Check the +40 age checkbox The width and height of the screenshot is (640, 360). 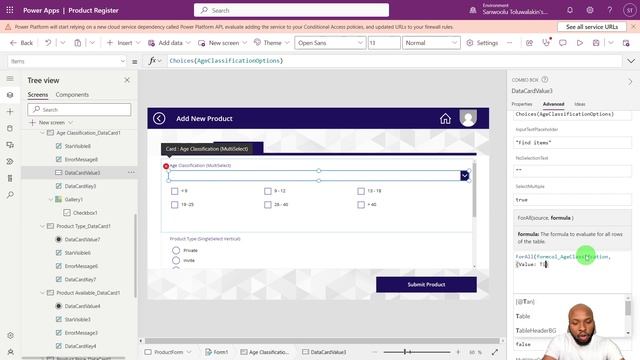(361, 204)
